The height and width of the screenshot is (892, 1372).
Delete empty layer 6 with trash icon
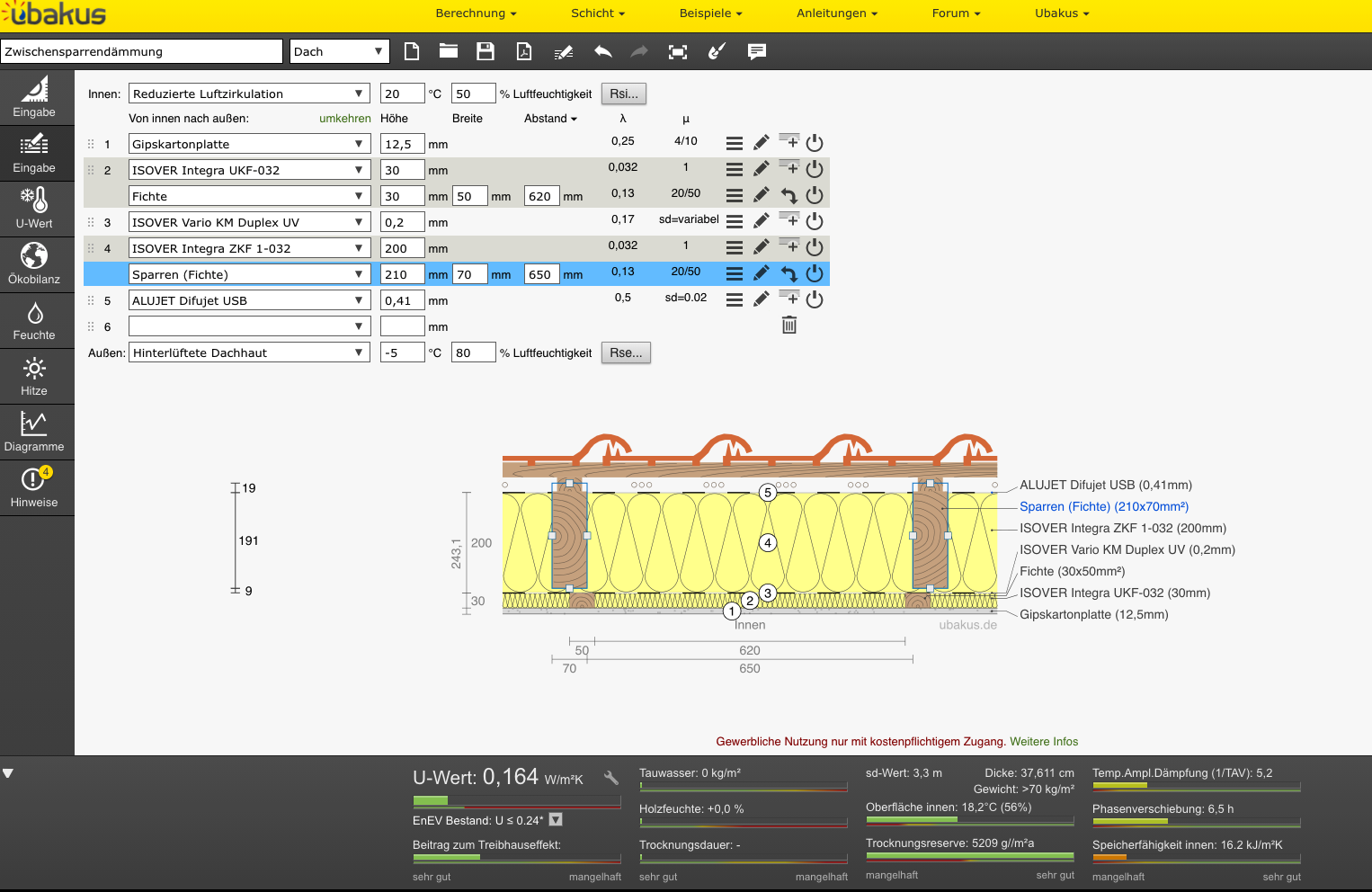789,326
